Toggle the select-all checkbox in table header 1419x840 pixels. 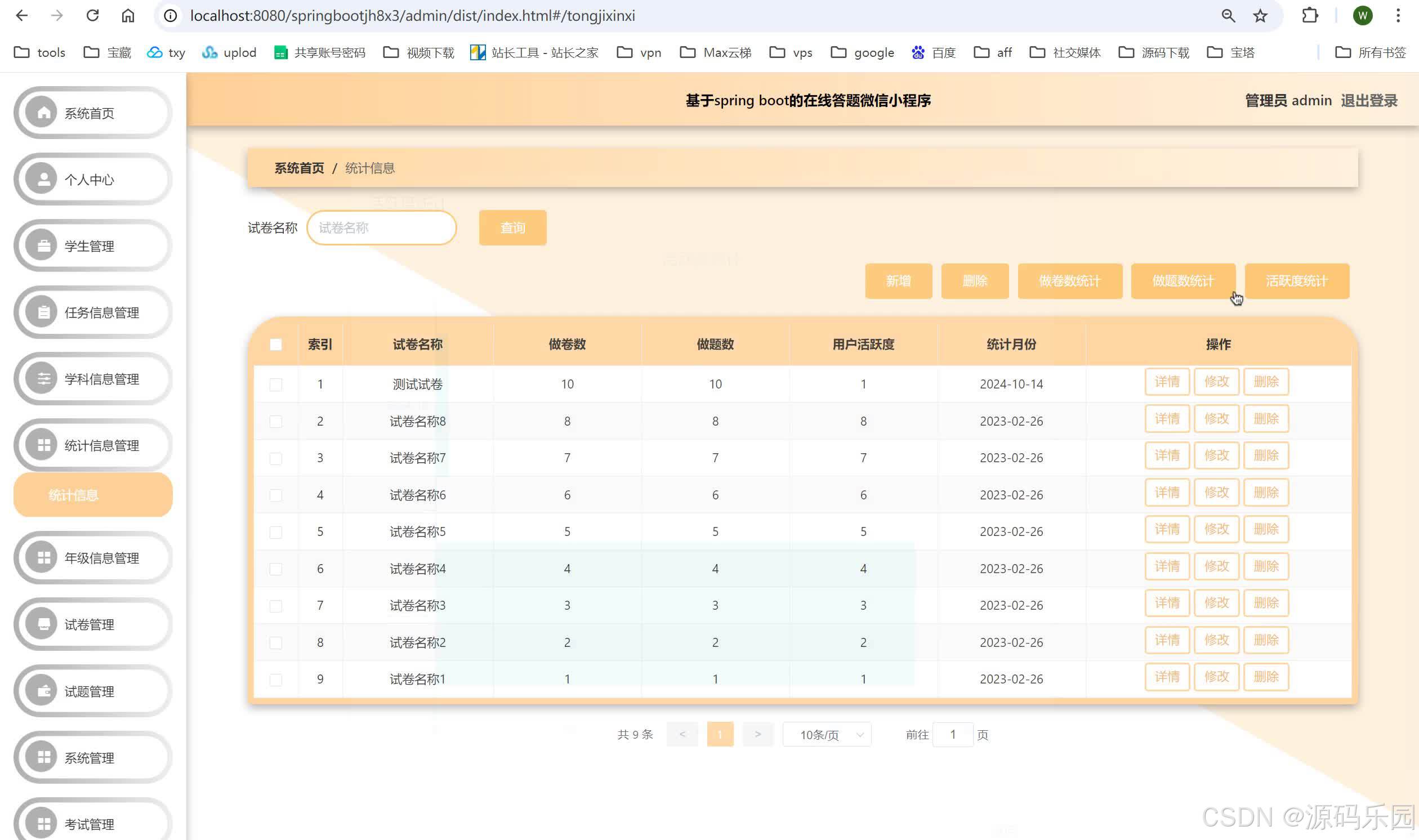point(276,345)
